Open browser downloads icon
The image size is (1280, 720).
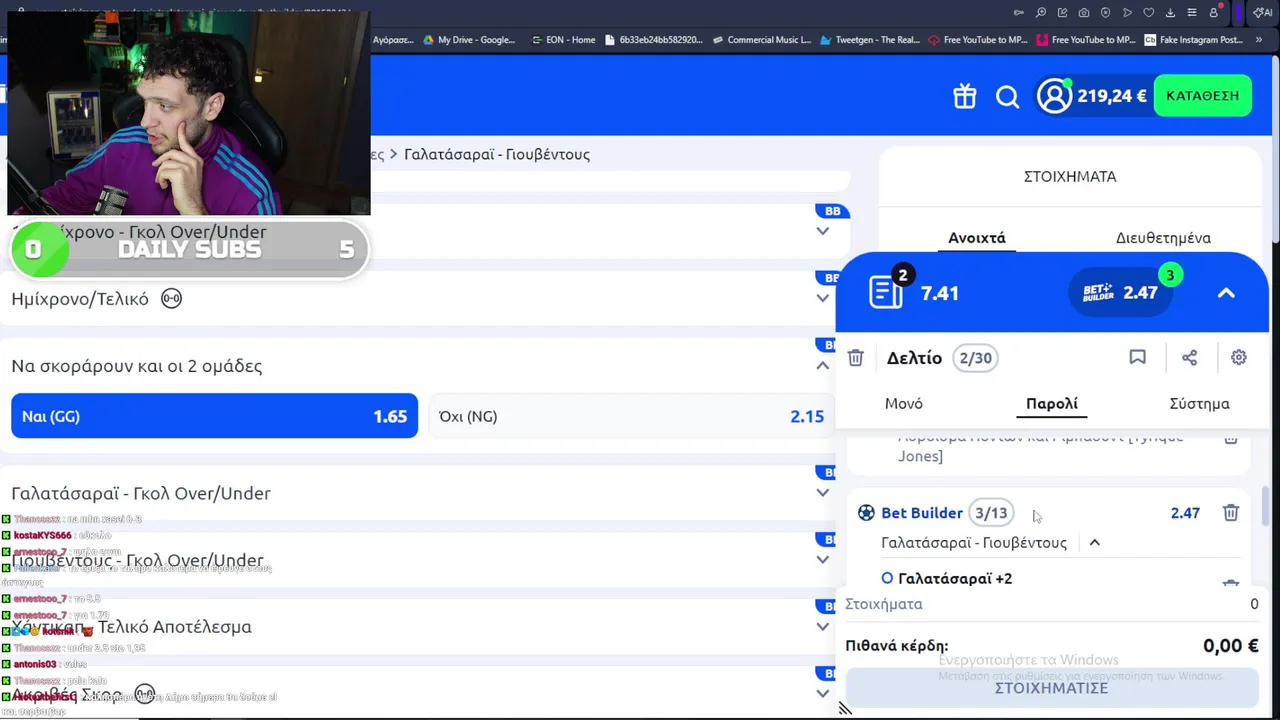tap(1170, 13)
